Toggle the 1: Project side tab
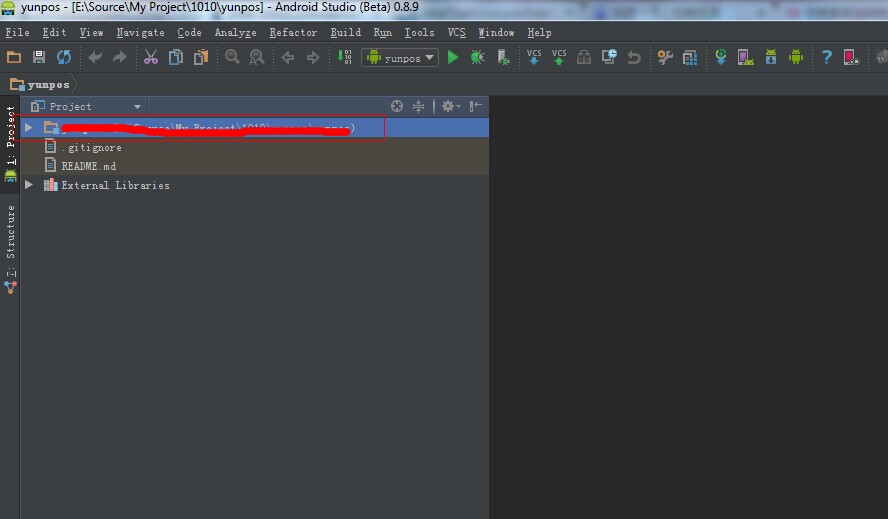The image size is (888, 519). pyautogui.click(x=10, y=144)
